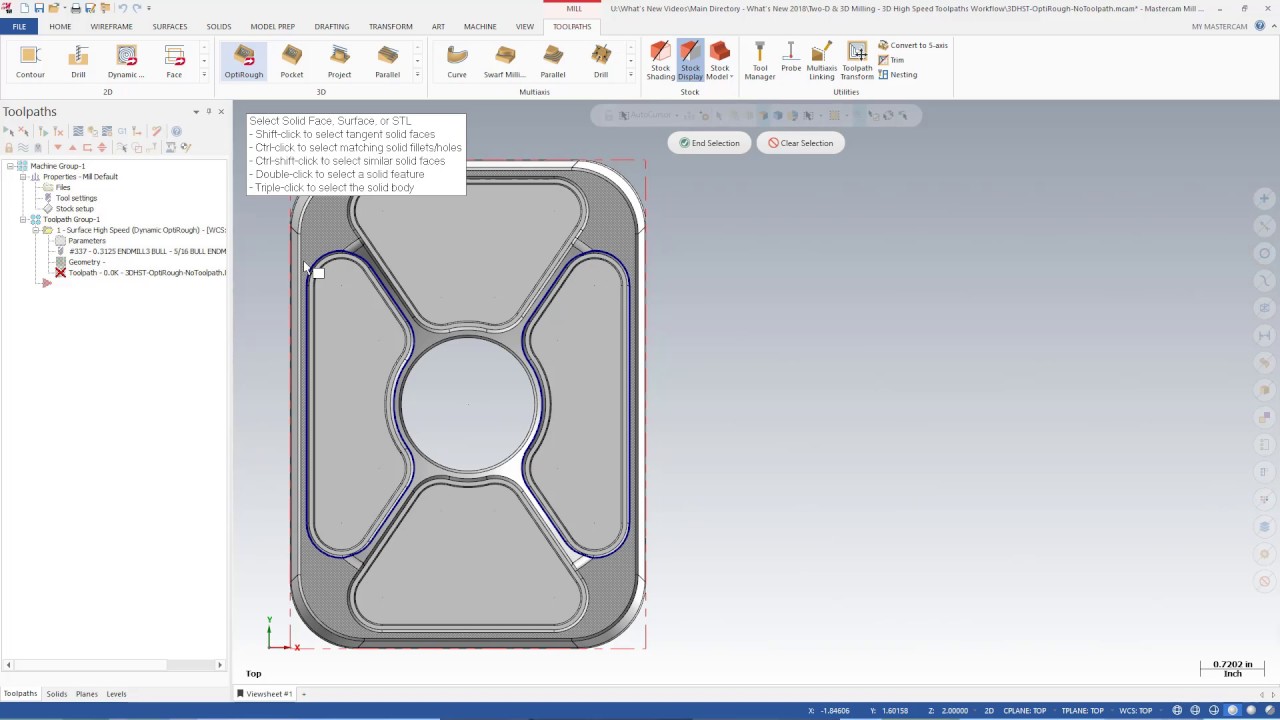The height and width of the screenshot is (720, 1280).
Task: Collapse the Machine Group-1 node
Action: pos(9,166)
